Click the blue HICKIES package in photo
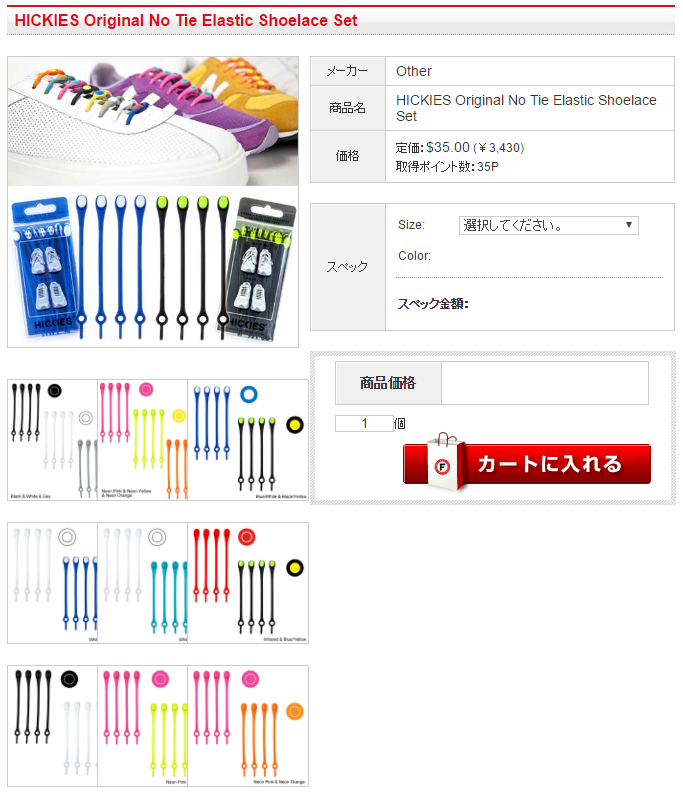This screenshot has width=683, height=792. 44,266
